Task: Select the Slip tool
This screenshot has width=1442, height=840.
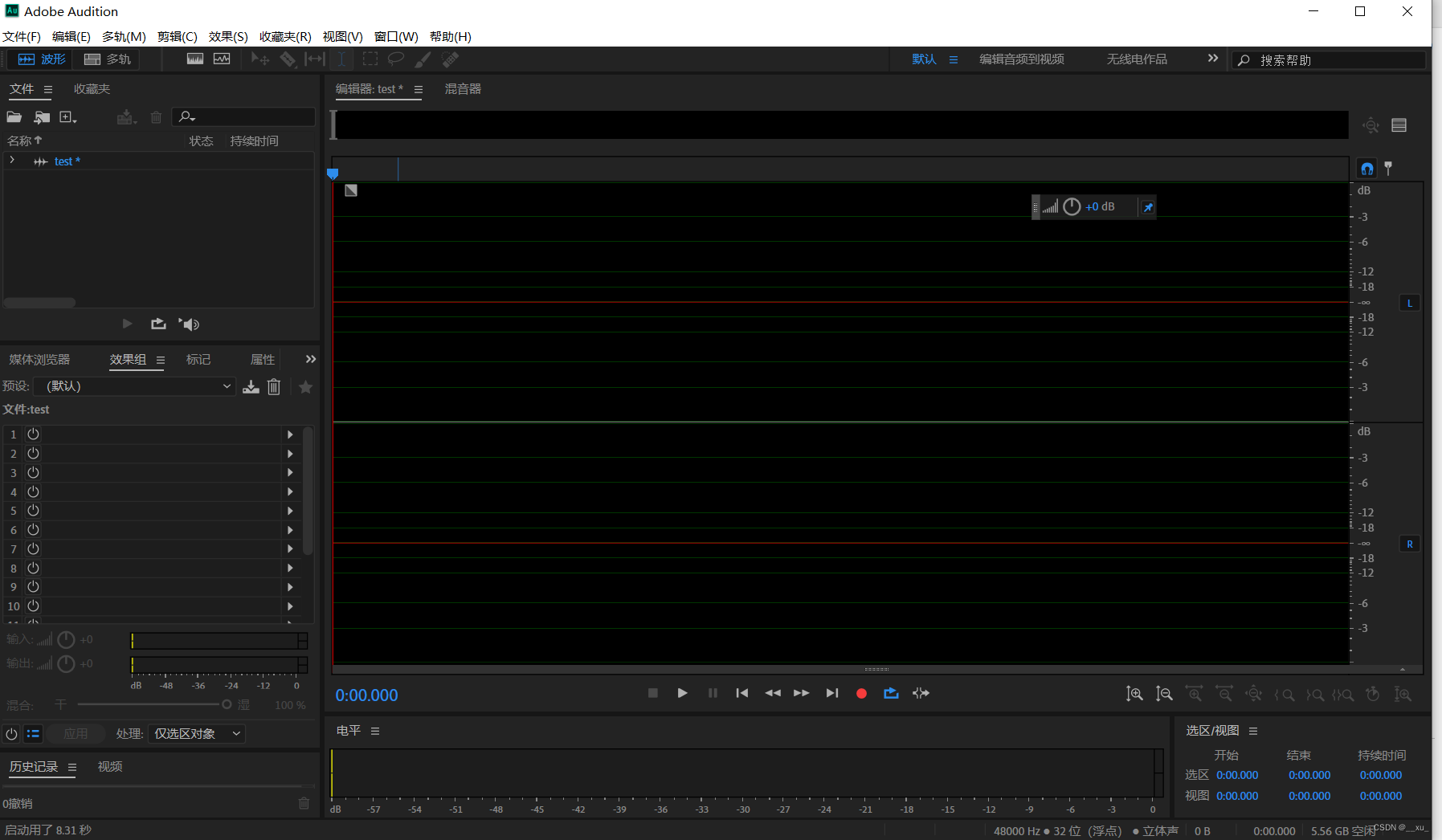Action: [x=315, y=59]
